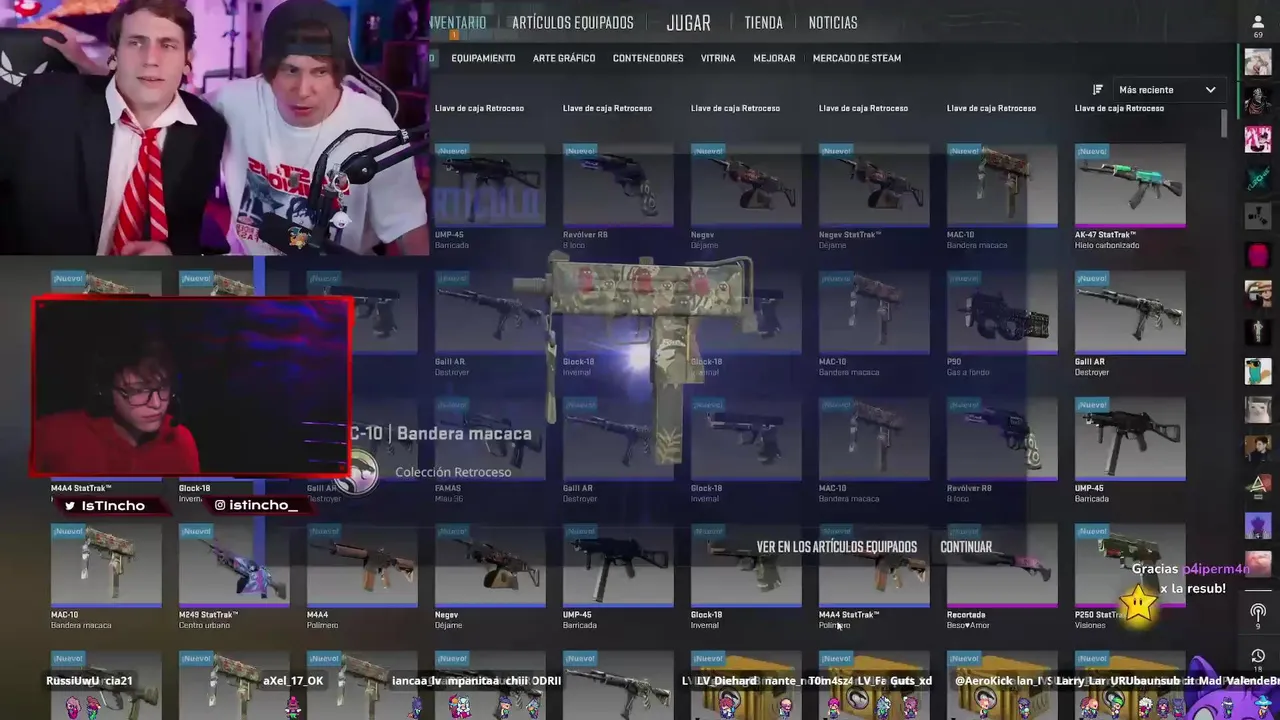Go to the Jugar menu
The height and width of the screenshot is (720, 1280).
688,22
